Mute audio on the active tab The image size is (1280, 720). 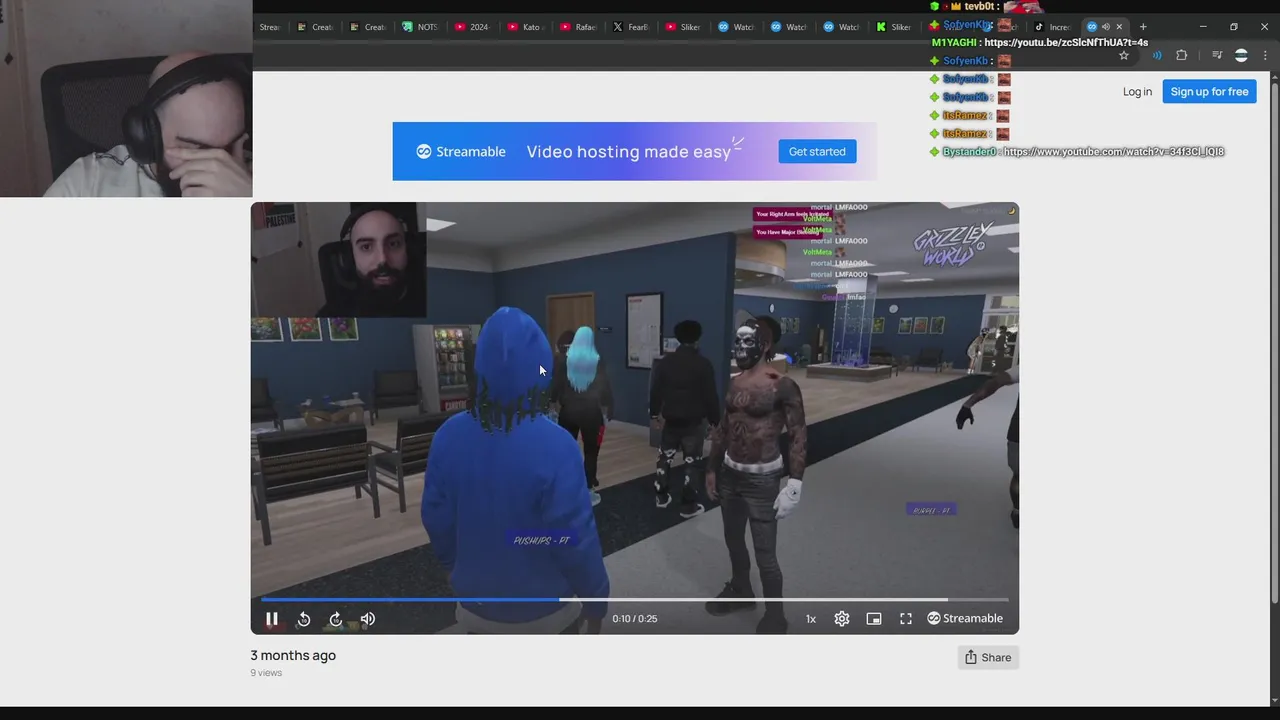coord(1105,27)
